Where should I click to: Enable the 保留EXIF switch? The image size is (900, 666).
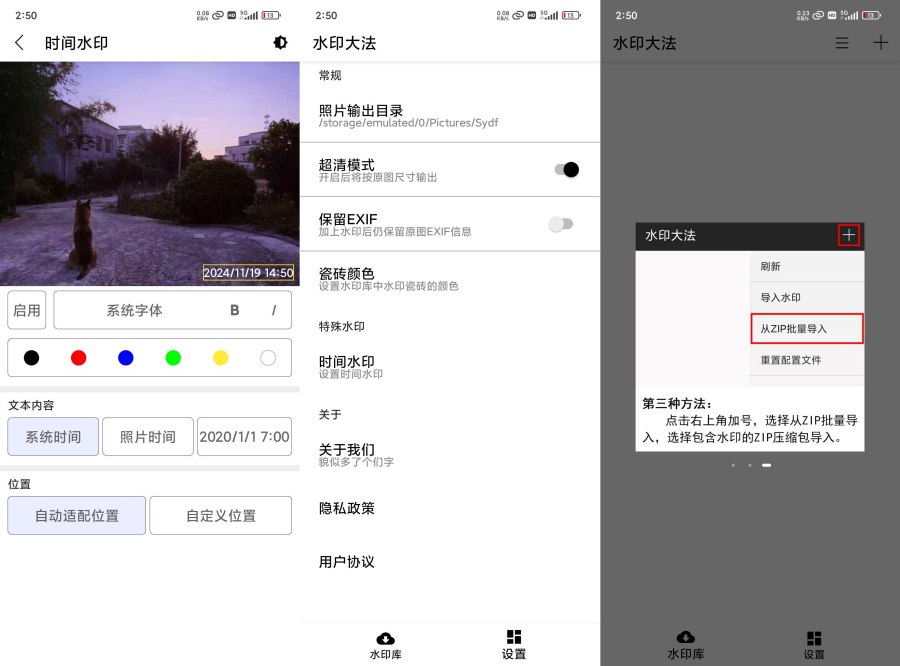click(x=558, y=226)
